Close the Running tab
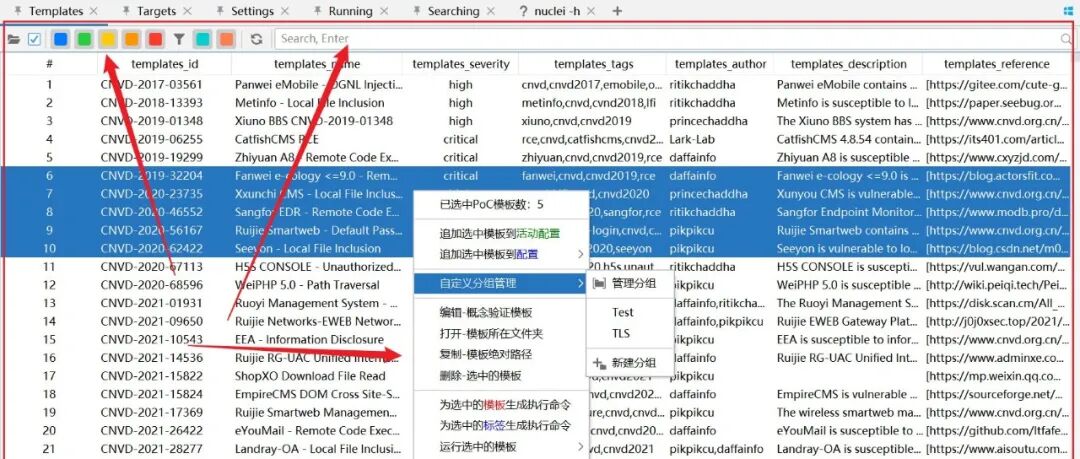The image size is (1080, 459). (x=384, y=11)
